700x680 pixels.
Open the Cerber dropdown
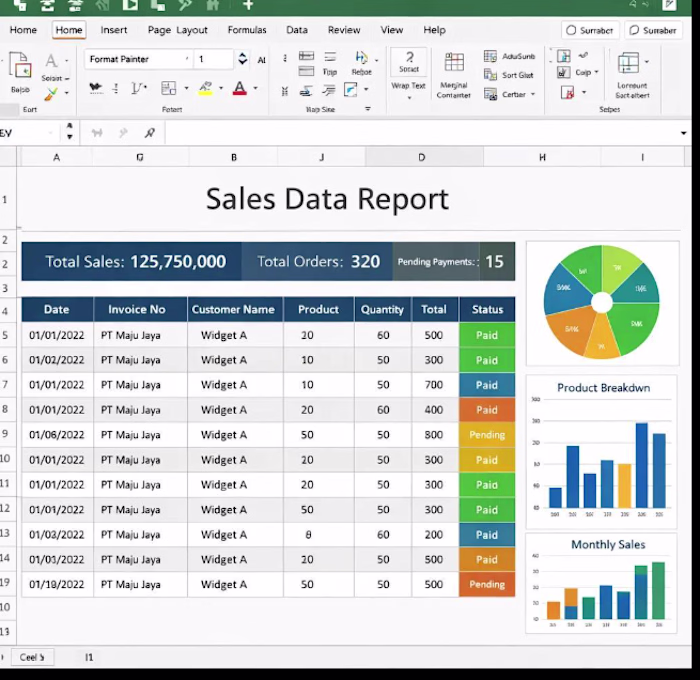[533, 94]
